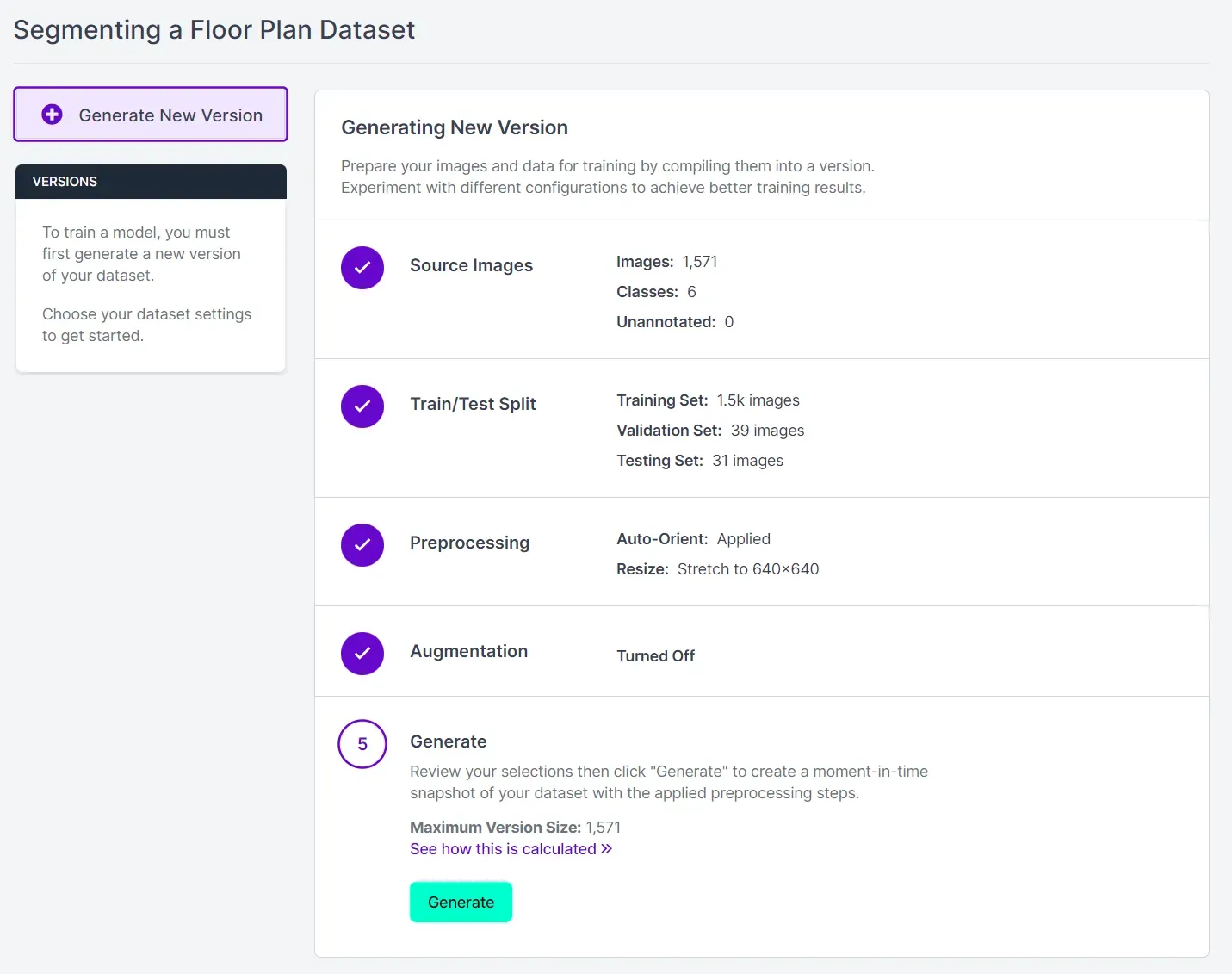Click the Source Images checkmark icon
The width and height of the screenshot is (1232, 974).
pyautogui.click(x=362, y=268)
